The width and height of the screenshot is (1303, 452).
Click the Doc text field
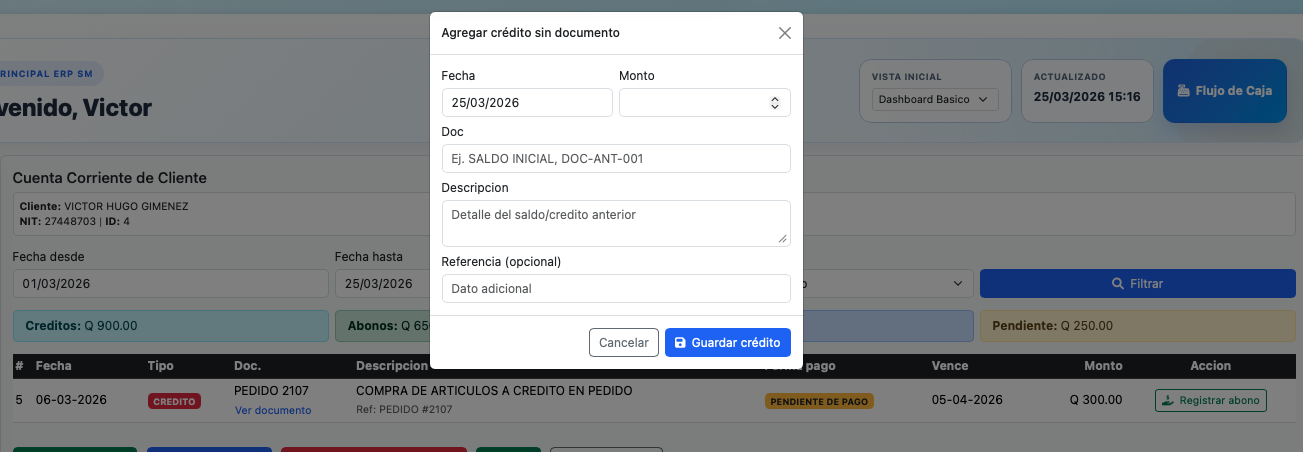click(x=616, y=158)
